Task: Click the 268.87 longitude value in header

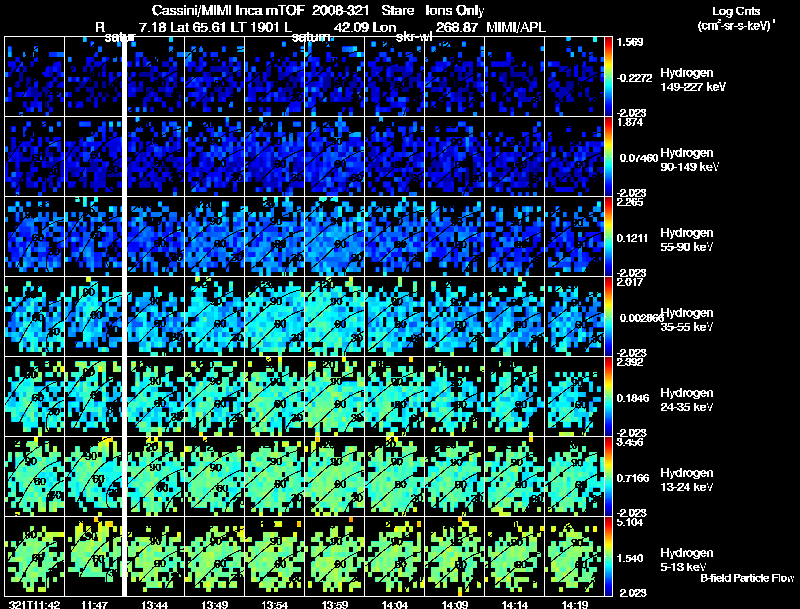Action: 456,27
